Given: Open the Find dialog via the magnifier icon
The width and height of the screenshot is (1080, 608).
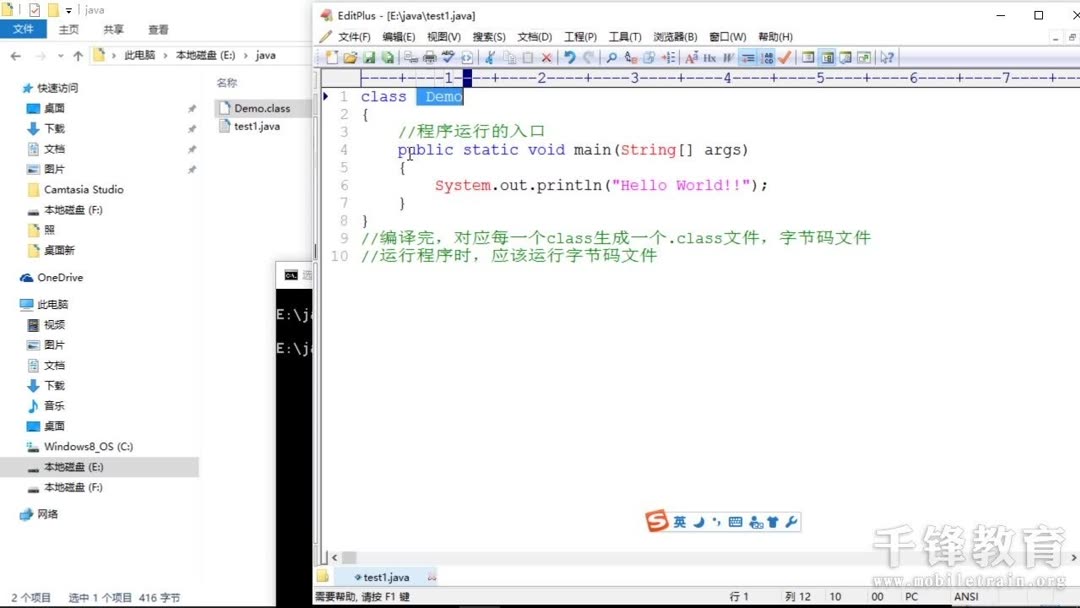Looking at the screenshot, I should click(610, 57).
